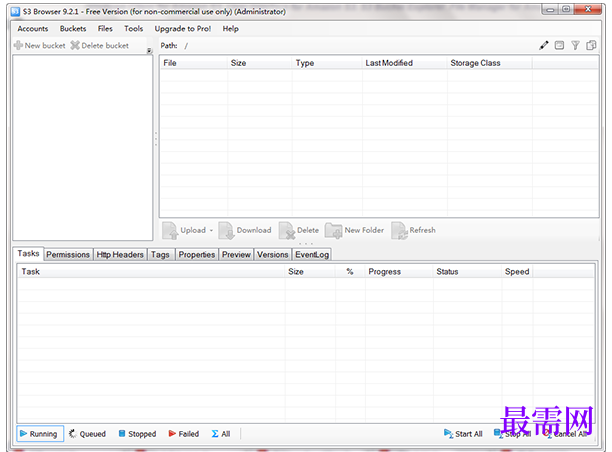Open the Help menu
This screenshot has width=612, height=452.
[x=230, y=28]
